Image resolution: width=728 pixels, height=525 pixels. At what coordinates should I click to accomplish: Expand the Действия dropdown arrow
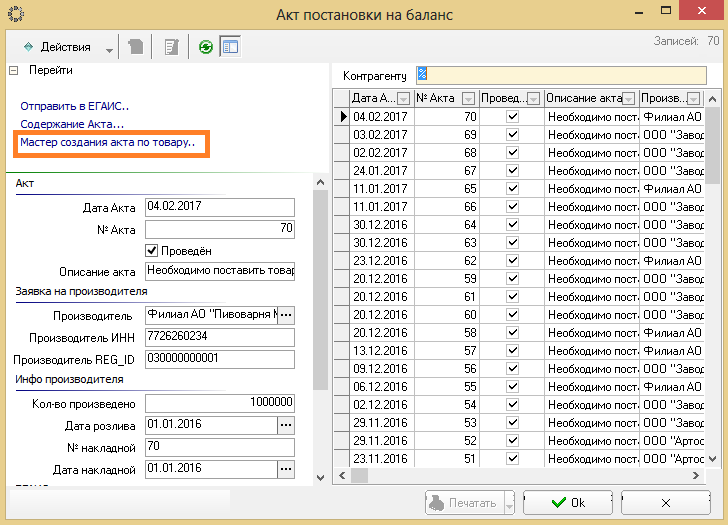tap(109, 50)
